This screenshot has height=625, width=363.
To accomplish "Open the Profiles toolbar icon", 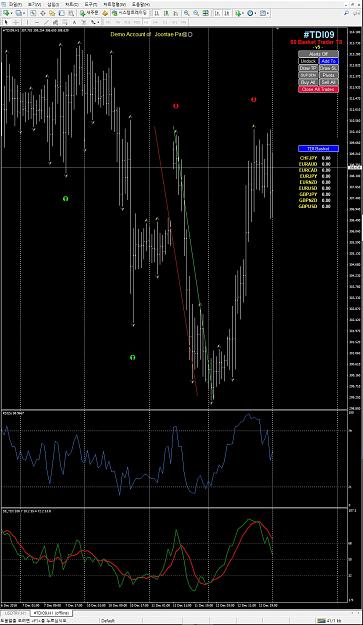I will click(18, 13).
